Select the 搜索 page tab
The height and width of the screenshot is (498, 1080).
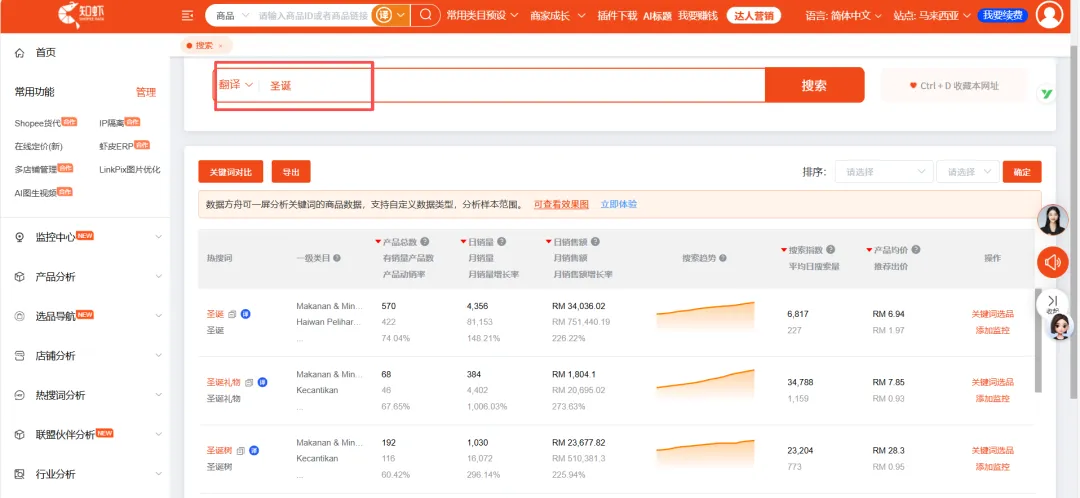(x=205, y=45)
